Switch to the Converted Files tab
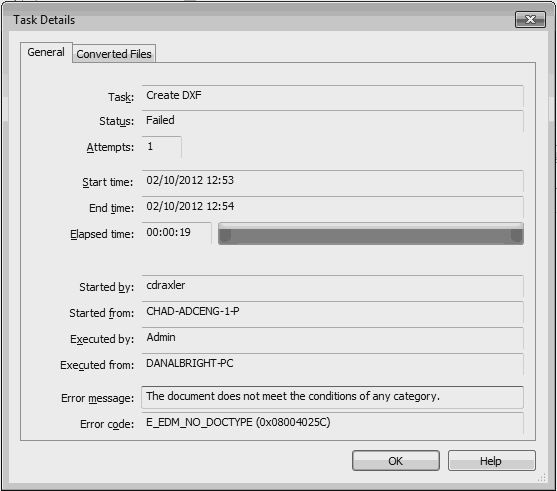The height and width of the screenshot is (491, 557). pos(114,54)
